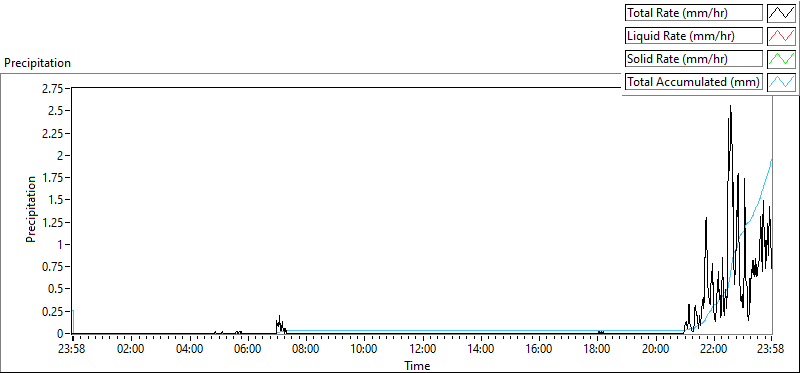Click the Total Rate black plot icon
The height and width of the screenshot is (373, 800).
[781, 13]
